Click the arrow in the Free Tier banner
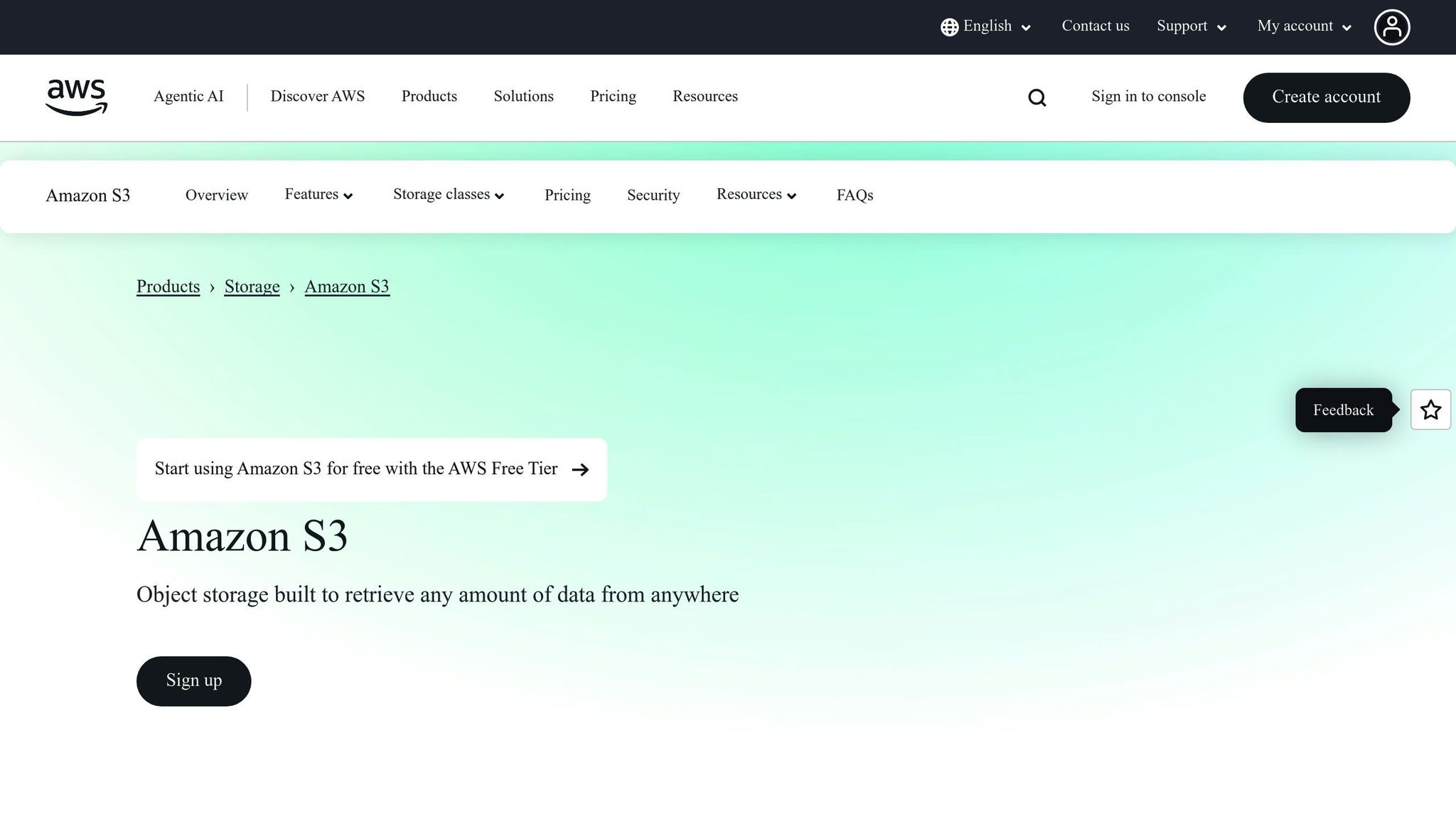 [580, 469]
